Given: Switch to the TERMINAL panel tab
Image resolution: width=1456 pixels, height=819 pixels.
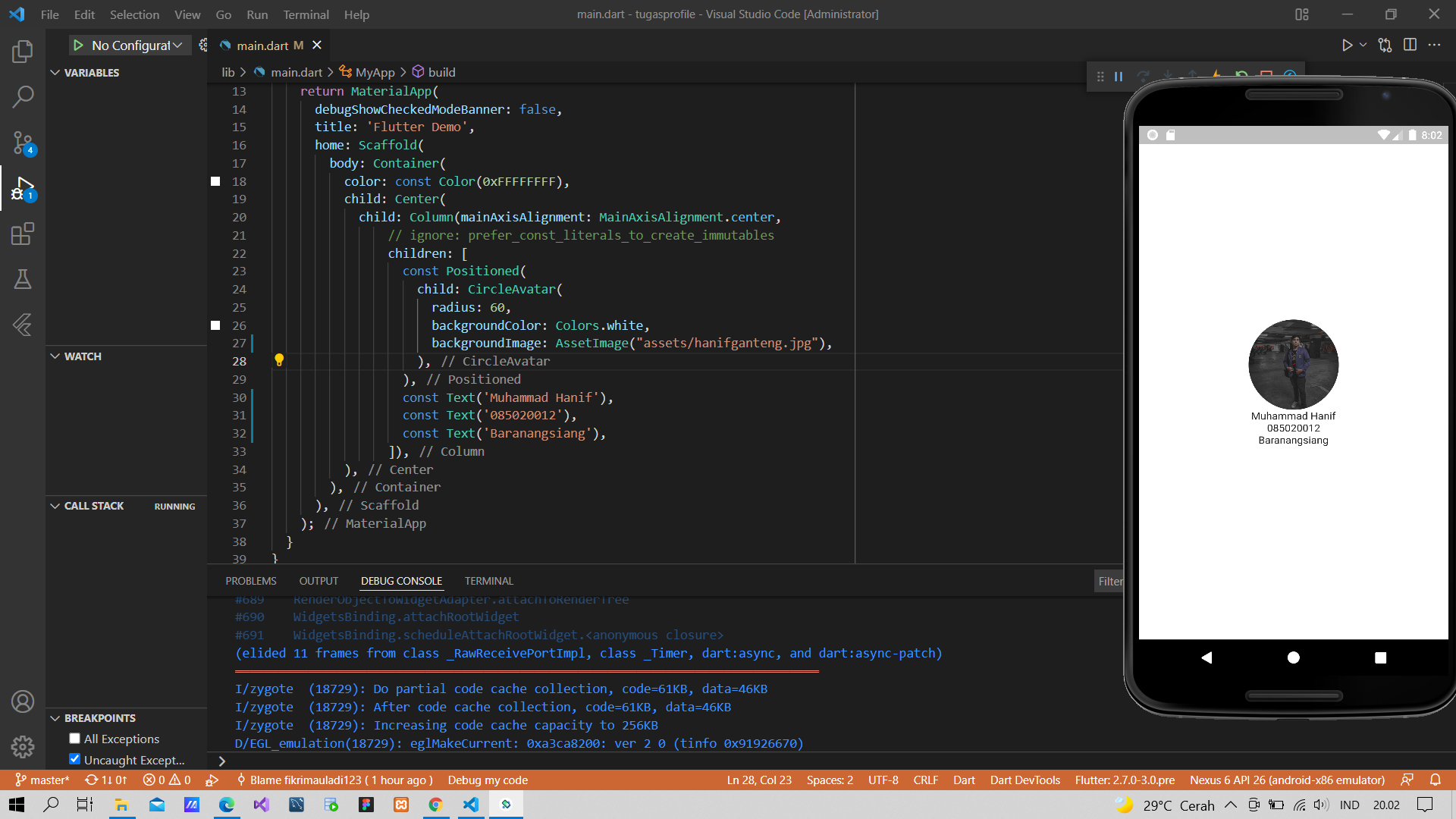Looking at the screenshot, I should coord(488,581).
